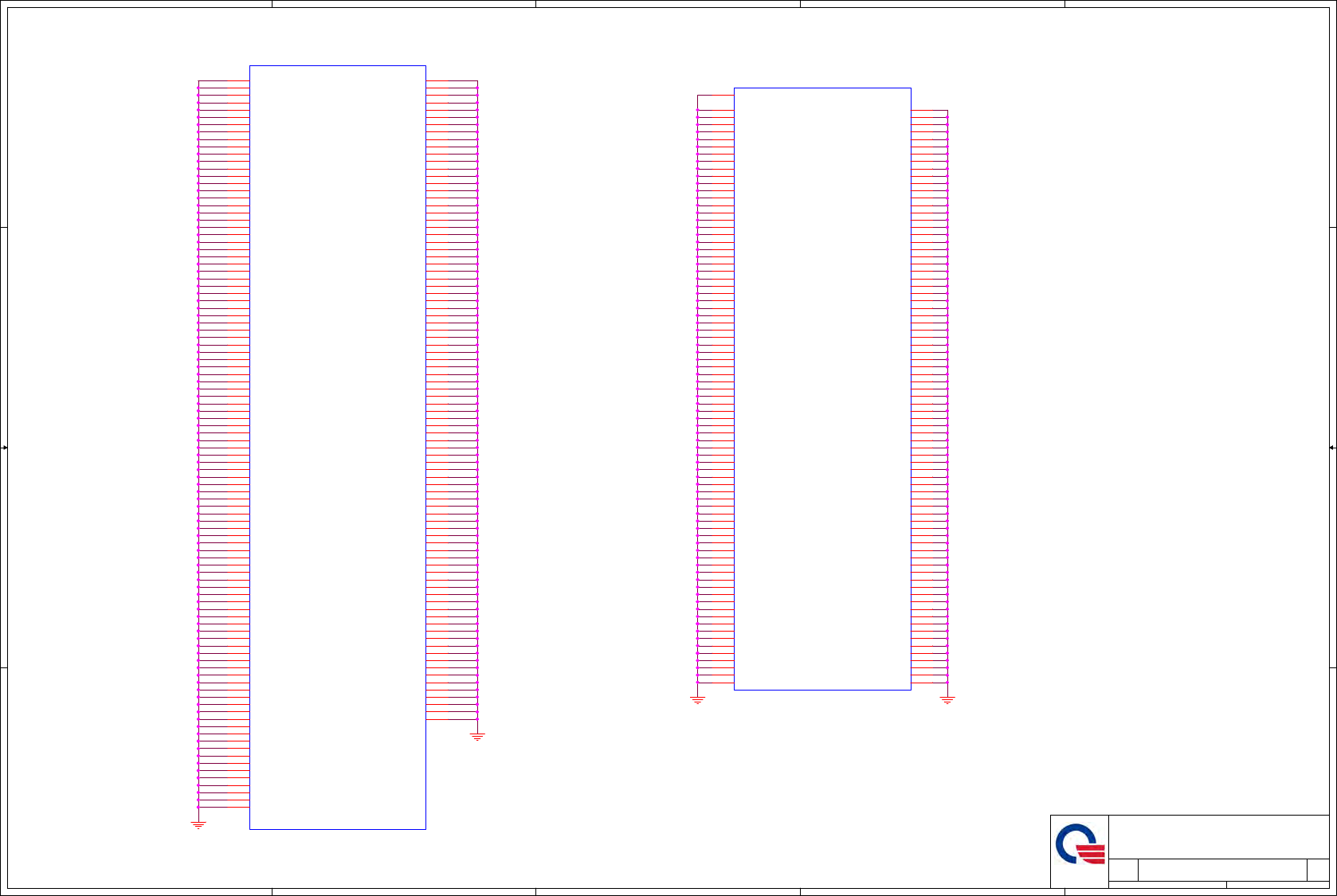Screen dimensions: 1337x896
Task: Click the blue-and-red Q company logo
Action: (x=1080, y=844)
